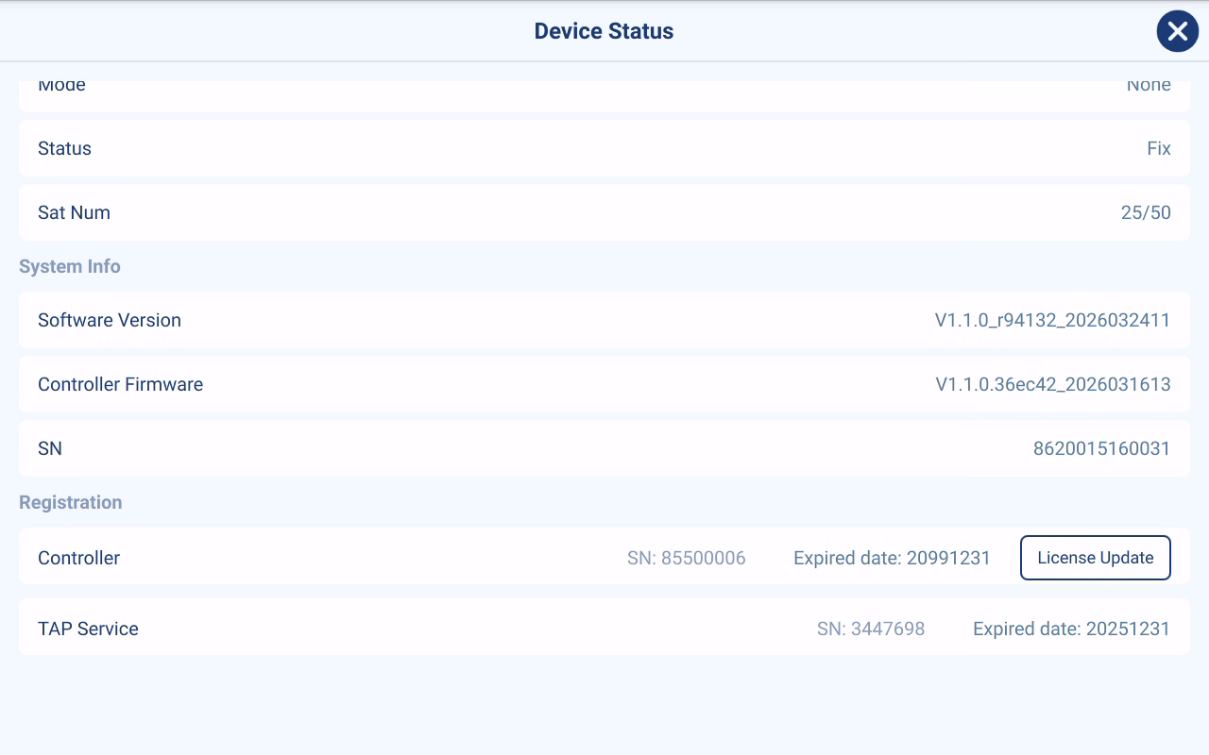Screen dimensions: 1209x755
Task: Select the Software Version label
Action: tap(110, 320)
